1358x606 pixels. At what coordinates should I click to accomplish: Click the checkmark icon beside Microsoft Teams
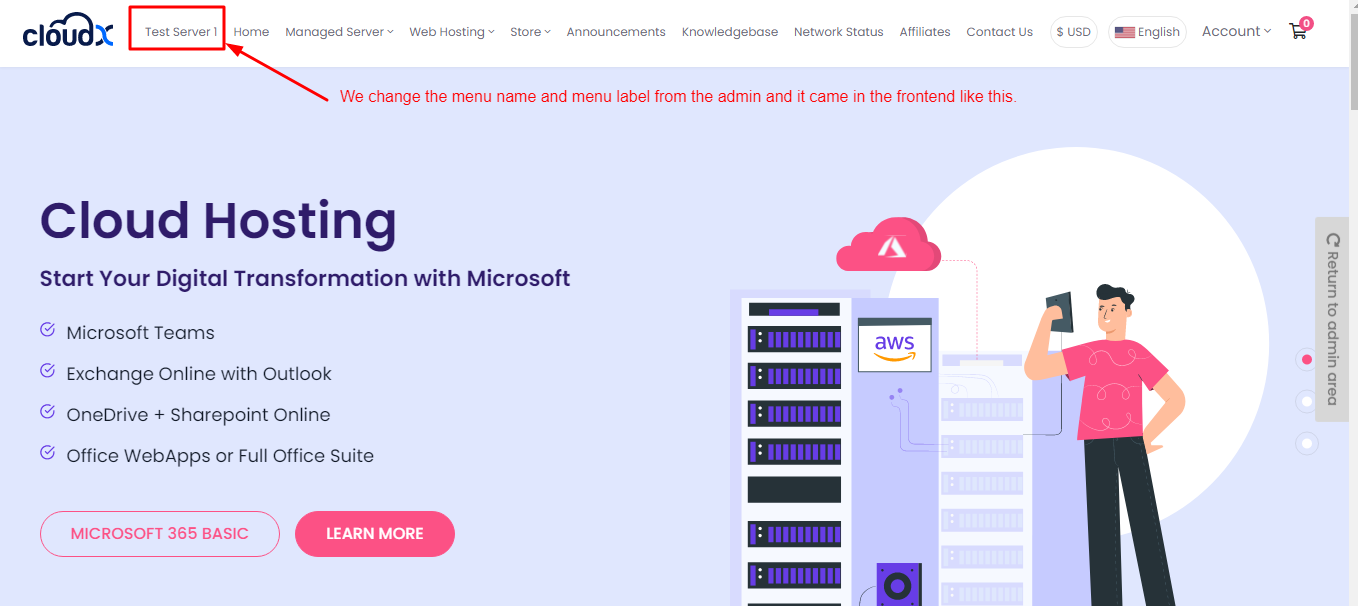47,330
